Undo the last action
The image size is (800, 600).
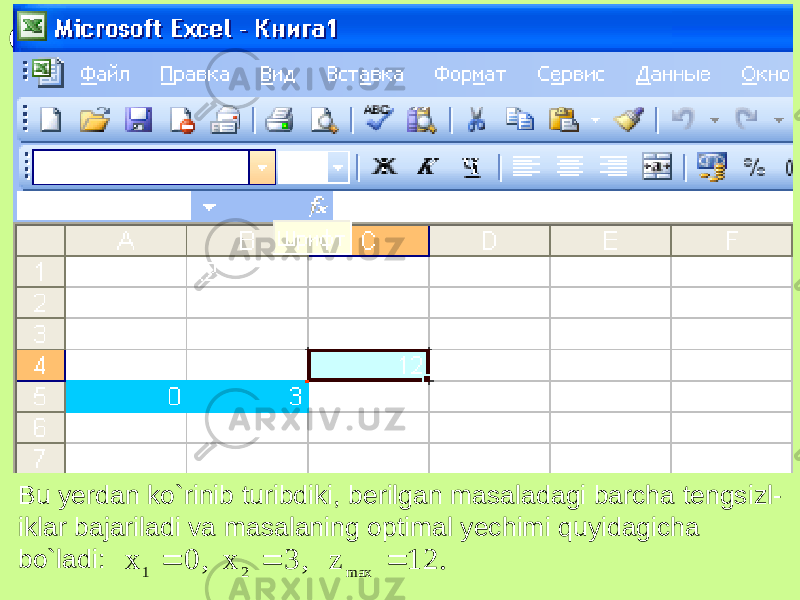tap(683, 120)
